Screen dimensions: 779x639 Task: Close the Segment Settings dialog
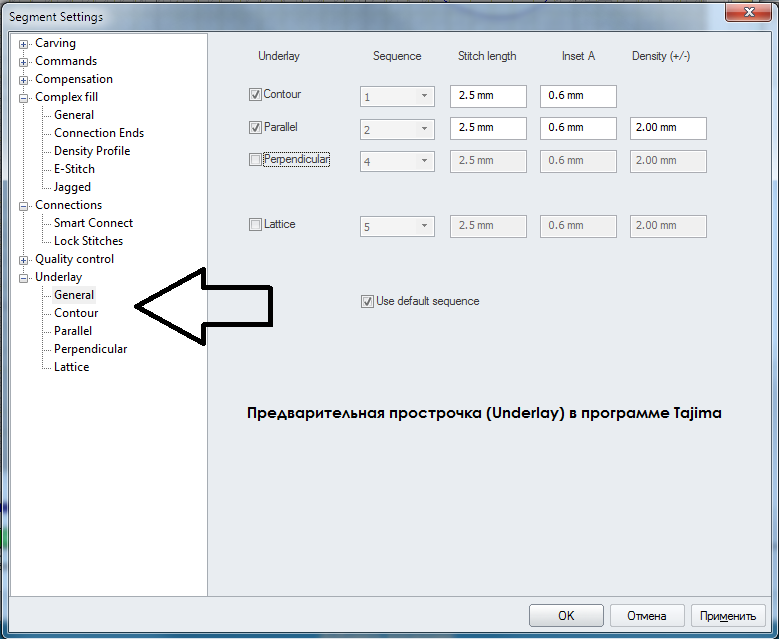pos(749,12)
